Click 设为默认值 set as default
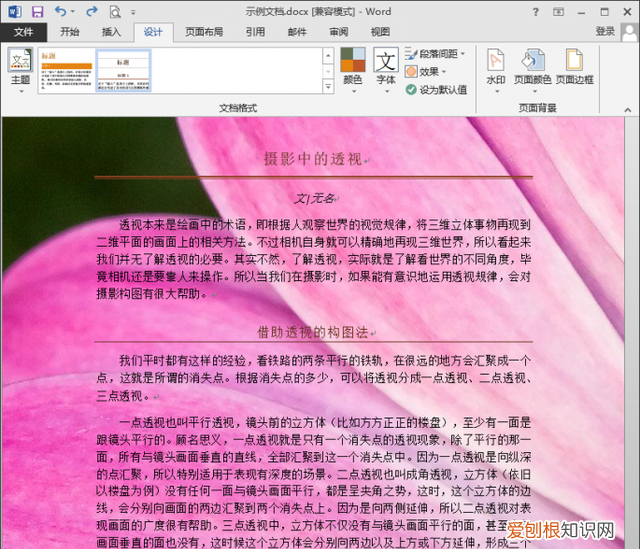This screenshot has width=640, height=549. (436, 90)
